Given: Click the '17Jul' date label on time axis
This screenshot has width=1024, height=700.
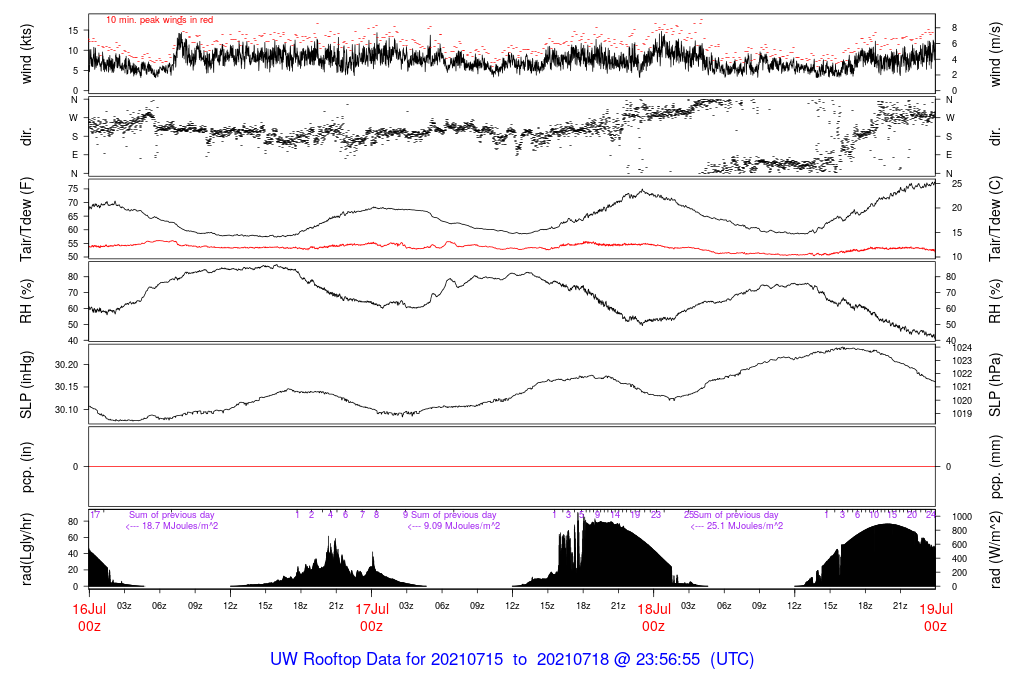Looking at the screenshot, I should [x=372, y=609].
